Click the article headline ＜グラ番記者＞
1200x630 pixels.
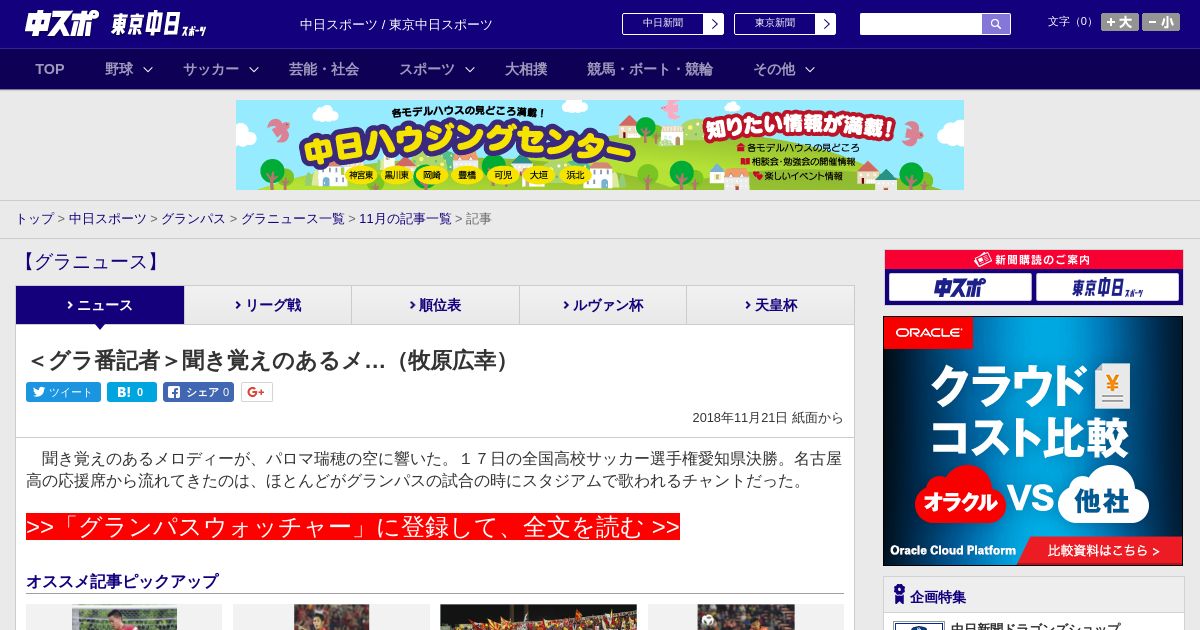point(271,360)
